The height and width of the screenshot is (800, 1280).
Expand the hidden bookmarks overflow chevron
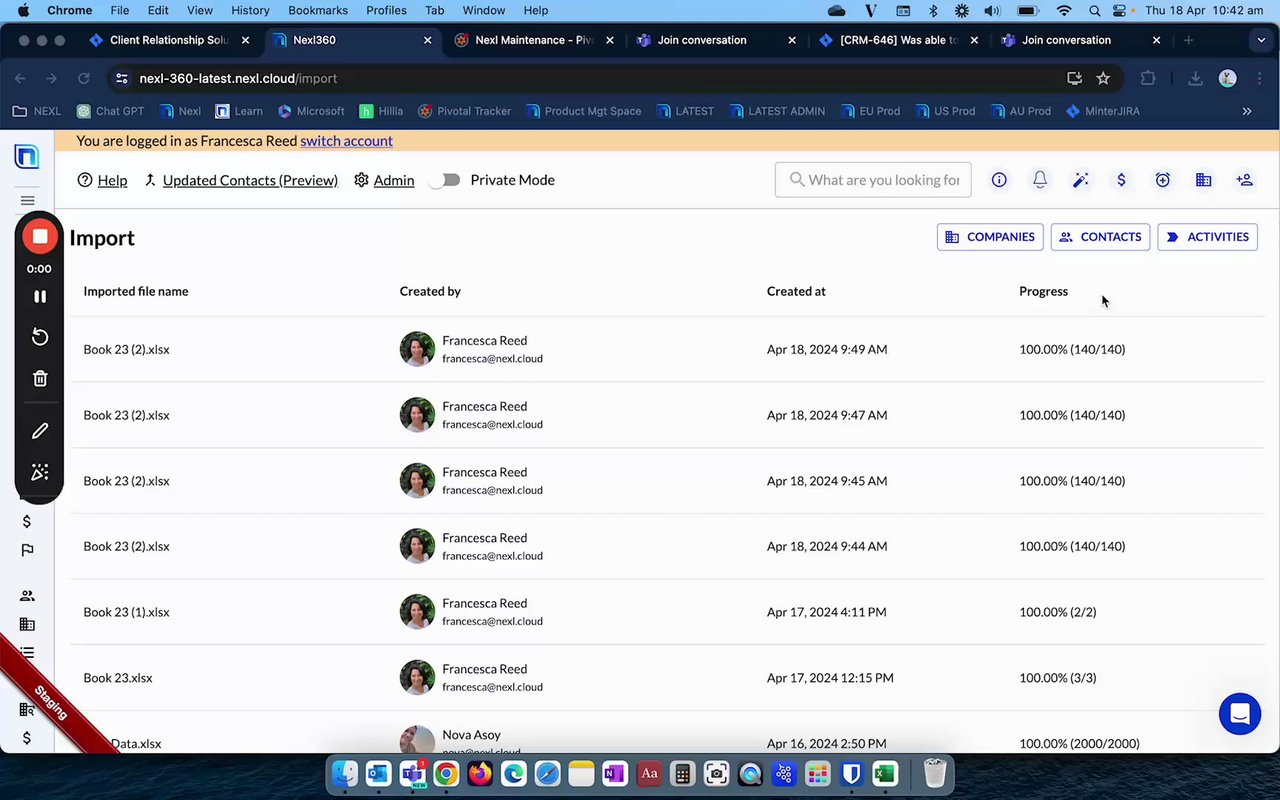click(x=1247, y=111)
